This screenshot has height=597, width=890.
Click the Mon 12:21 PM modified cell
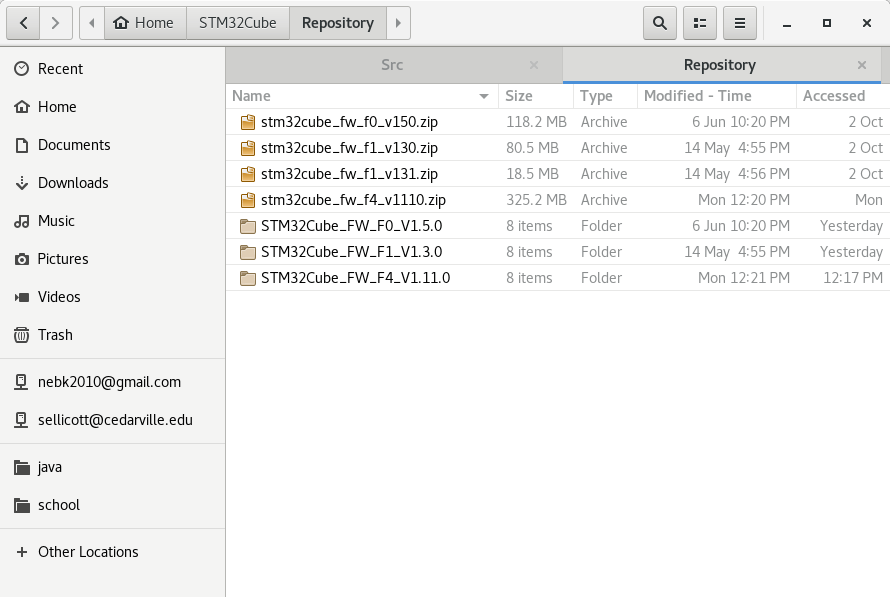click(x=744, y=278)
